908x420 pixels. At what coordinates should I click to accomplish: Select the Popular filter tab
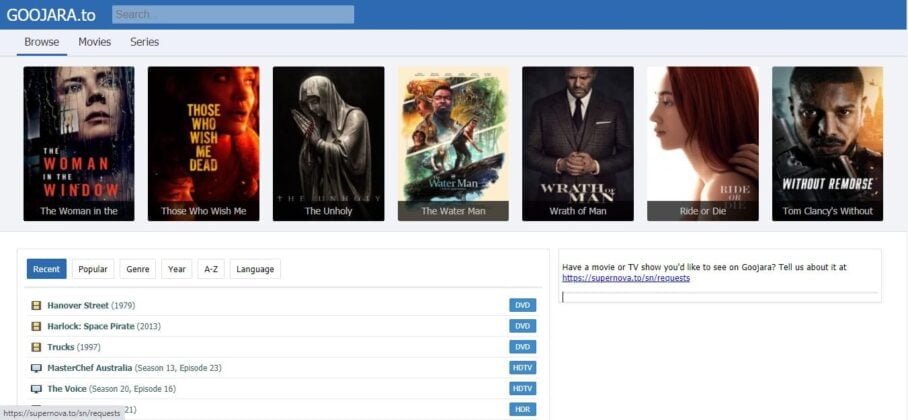[93, 269]
